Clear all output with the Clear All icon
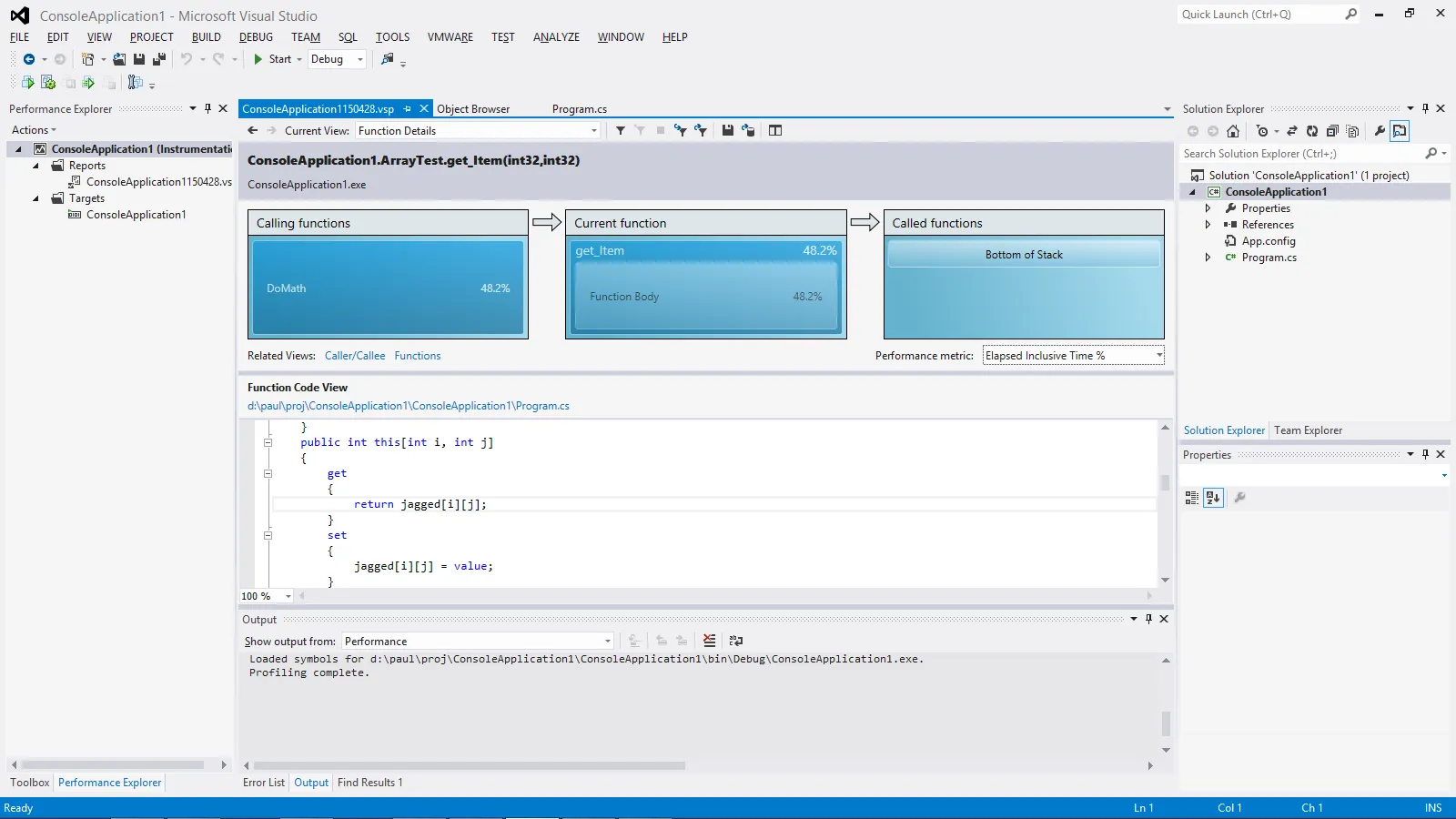Viewport: 1456px width, 819px height. click(x=709, y=641)
